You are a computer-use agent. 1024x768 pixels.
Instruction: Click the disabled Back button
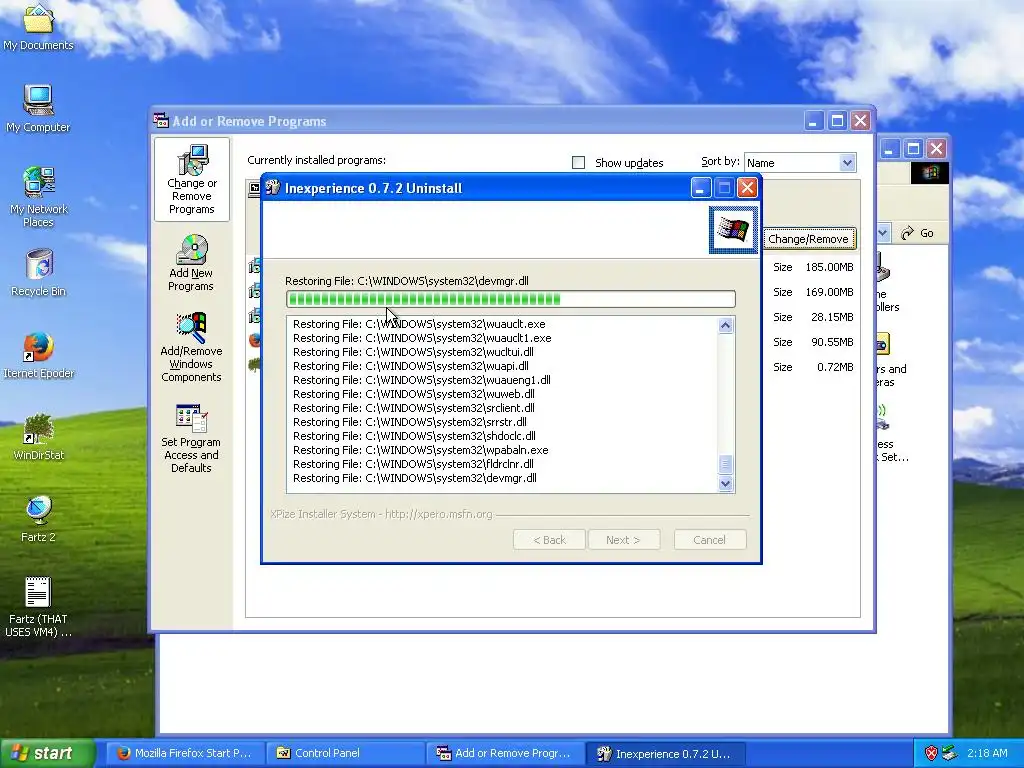pos(549,540)
